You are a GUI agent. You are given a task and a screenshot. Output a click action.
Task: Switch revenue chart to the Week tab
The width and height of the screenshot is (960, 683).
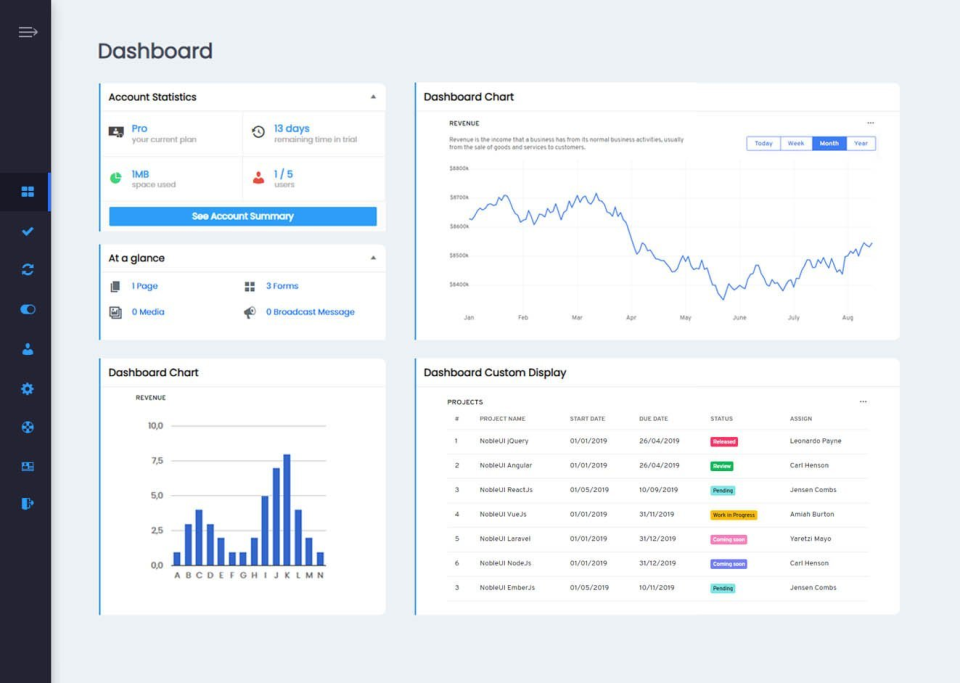796,143
